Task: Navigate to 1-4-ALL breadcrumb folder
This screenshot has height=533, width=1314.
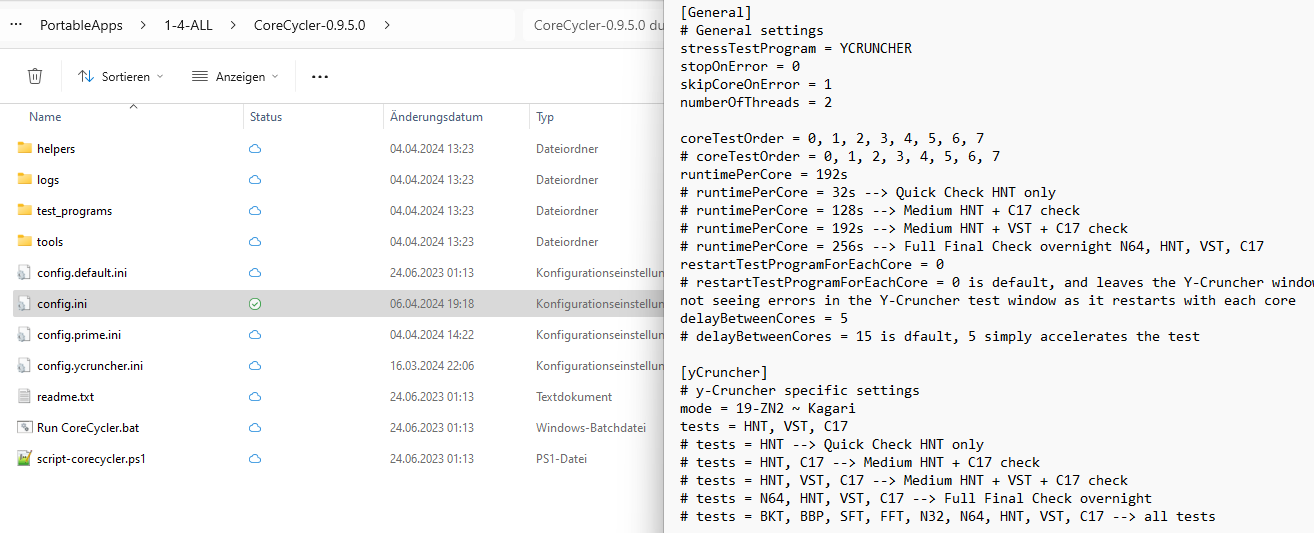Action: click(x=188, y=26)
